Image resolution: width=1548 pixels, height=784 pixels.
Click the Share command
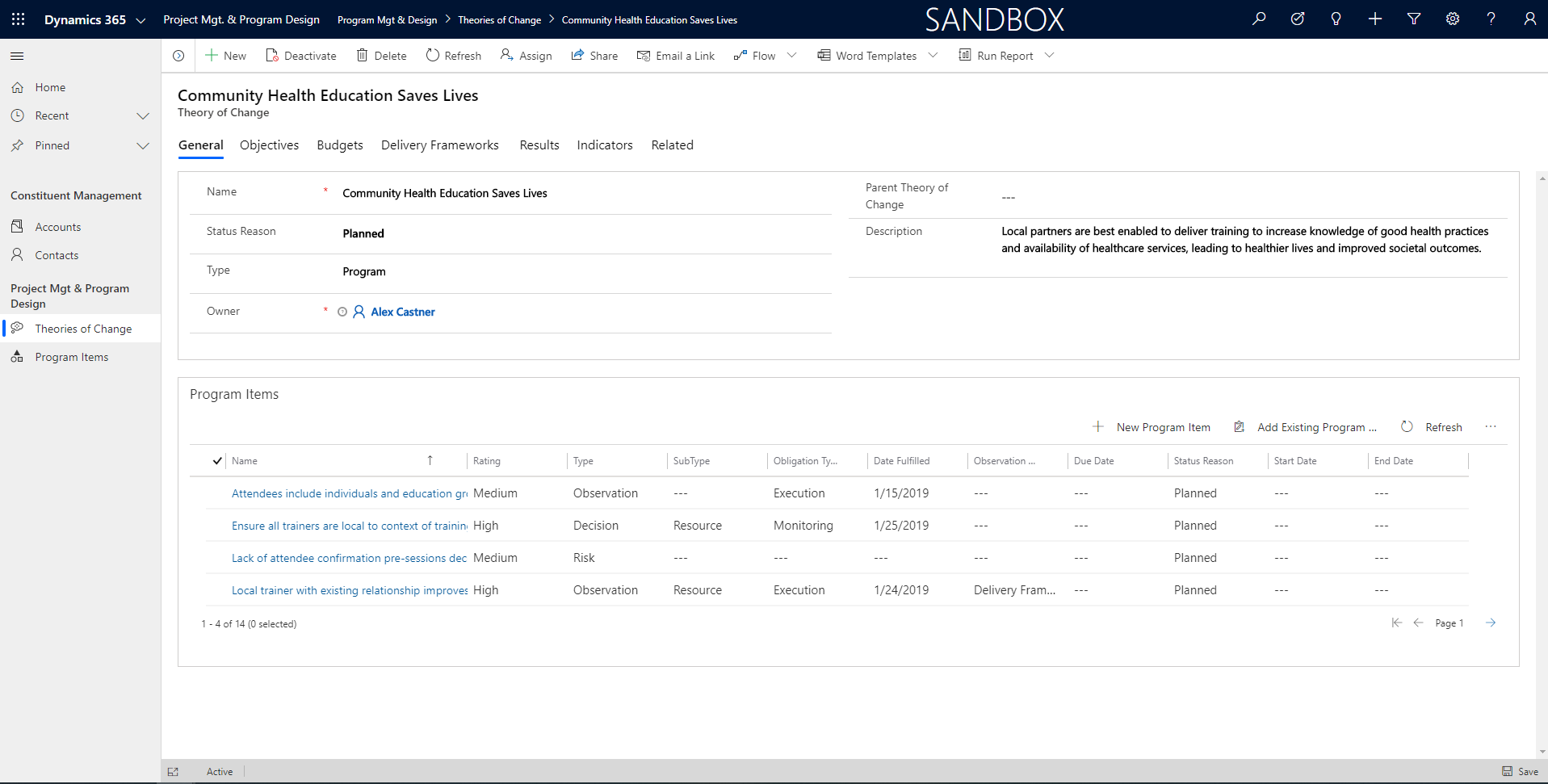594,56
